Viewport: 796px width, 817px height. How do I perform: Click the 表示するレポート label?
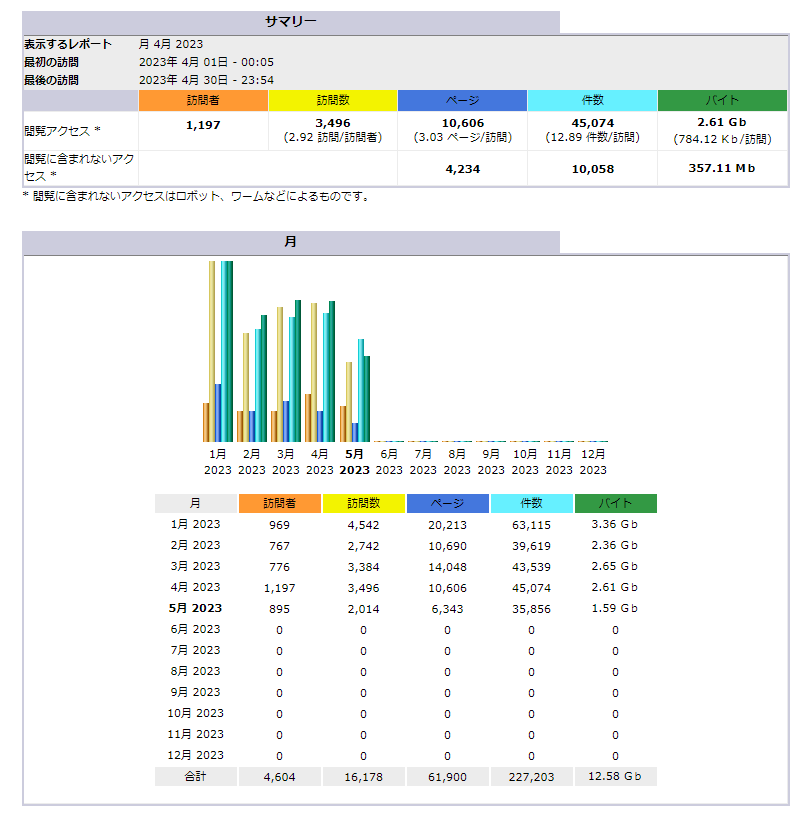tap(68, 44)
